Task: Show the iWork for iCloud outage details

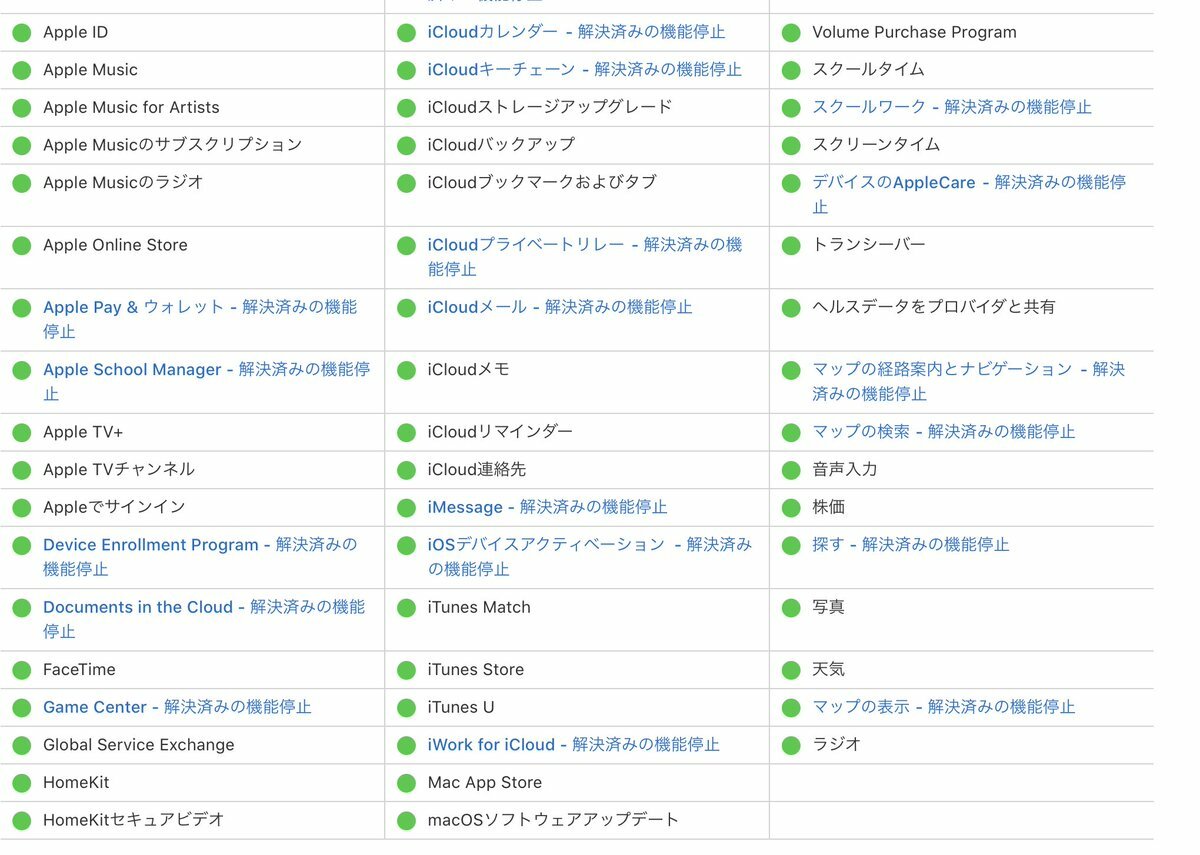Action: click(573, 745)
